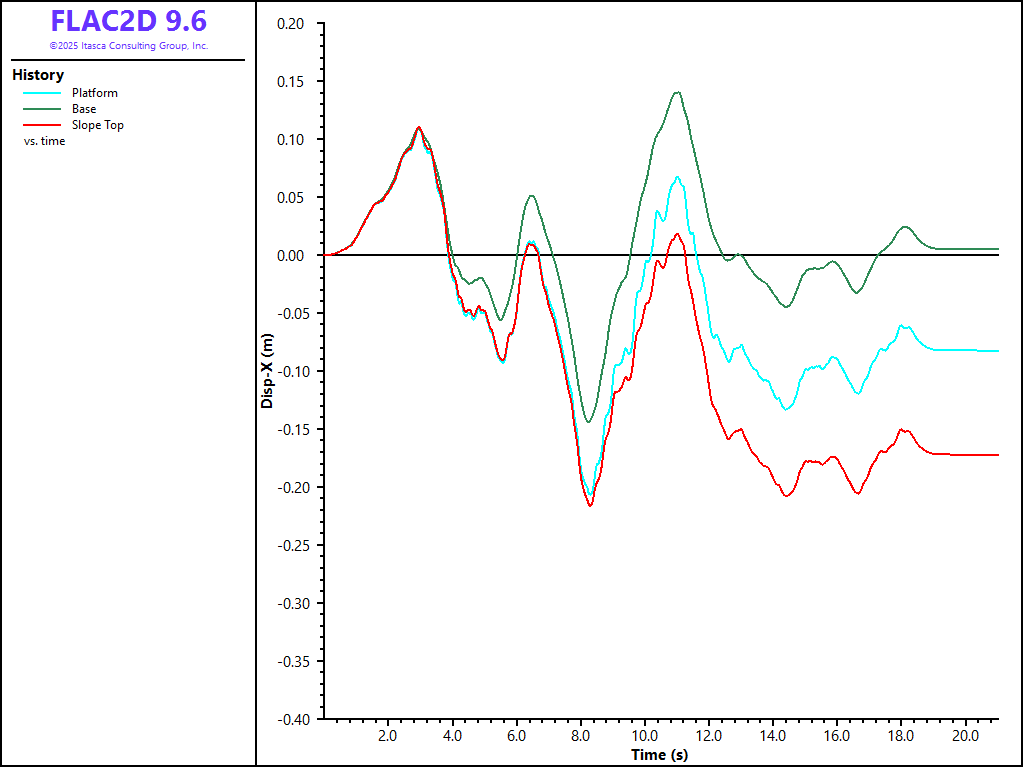Click the Itasca Consulting Group copyright notice
This screenshot has width=1024, height=768.
click(128, 46)
